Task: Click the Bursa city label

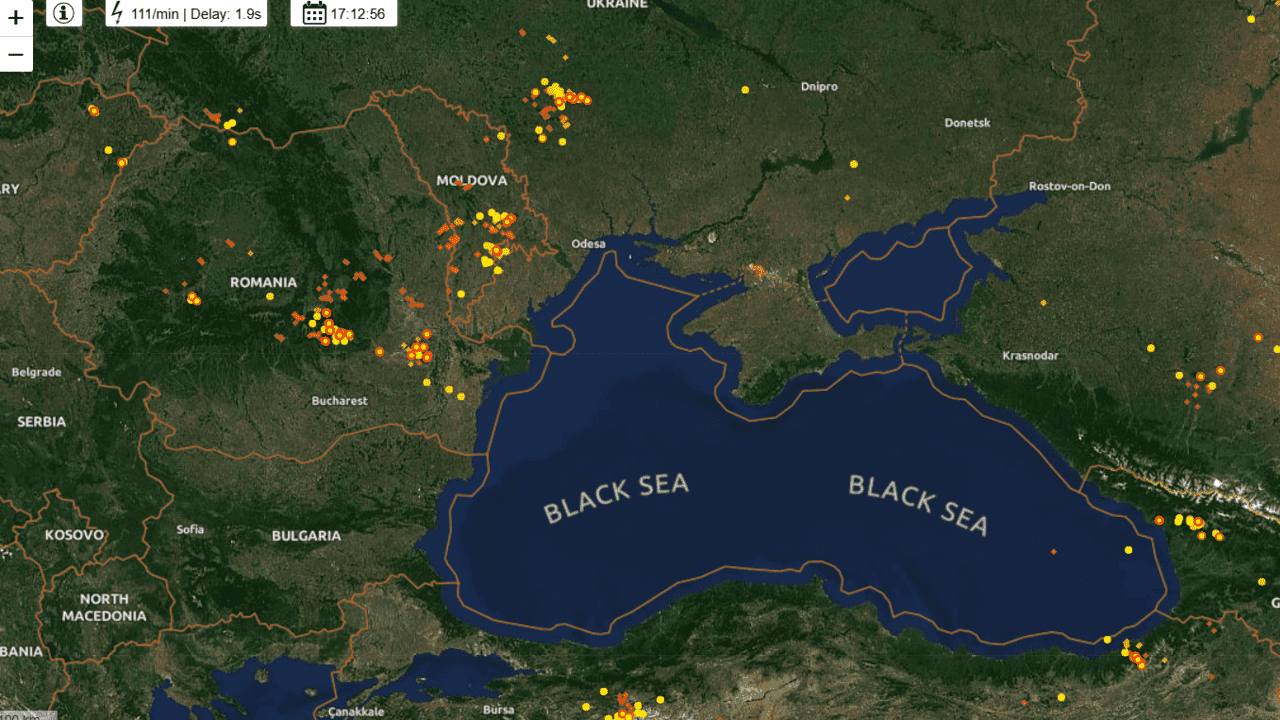Action: point(498,710)
